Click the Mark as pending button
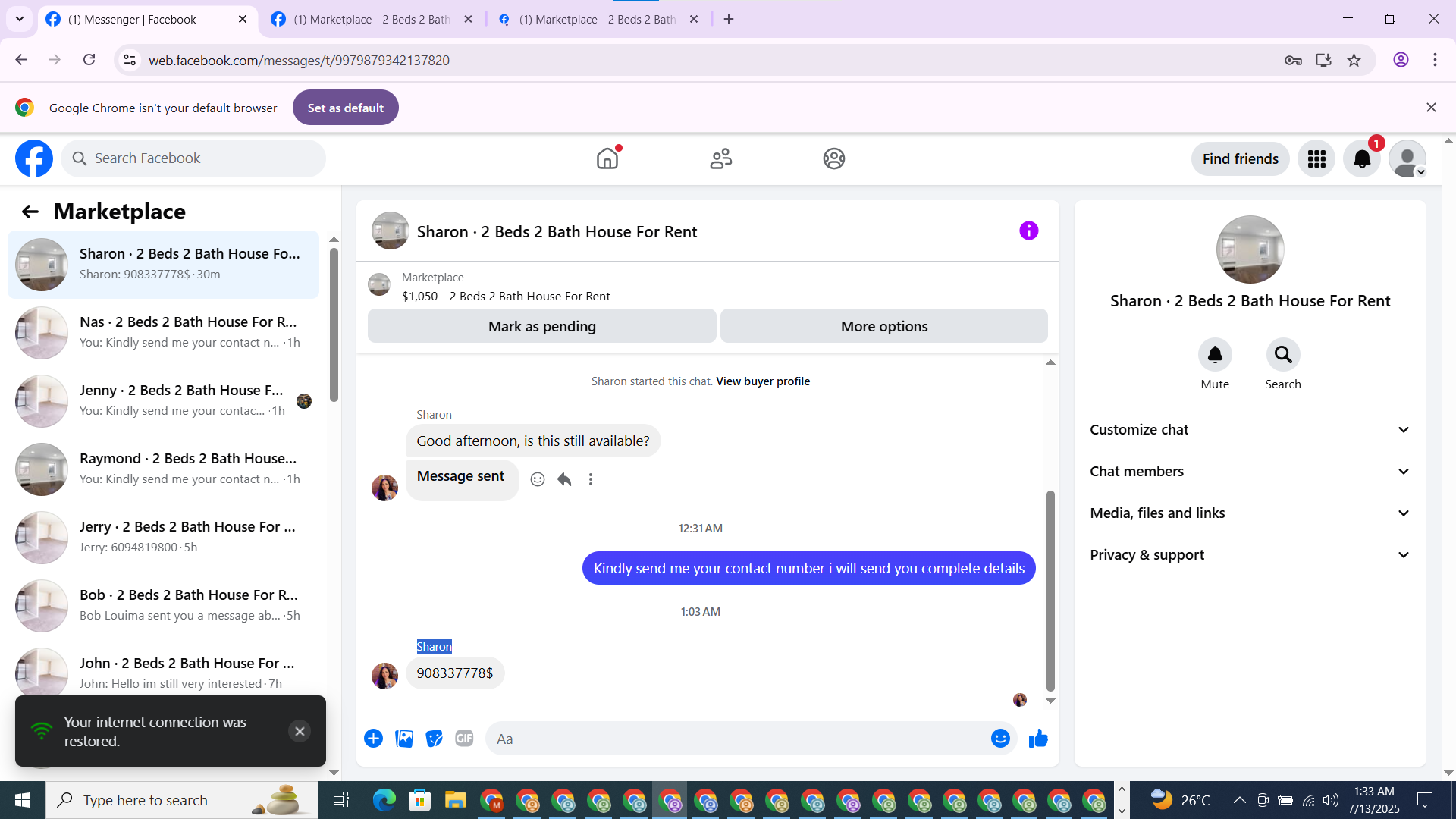The image size is (1456, 819). [541, 326]
